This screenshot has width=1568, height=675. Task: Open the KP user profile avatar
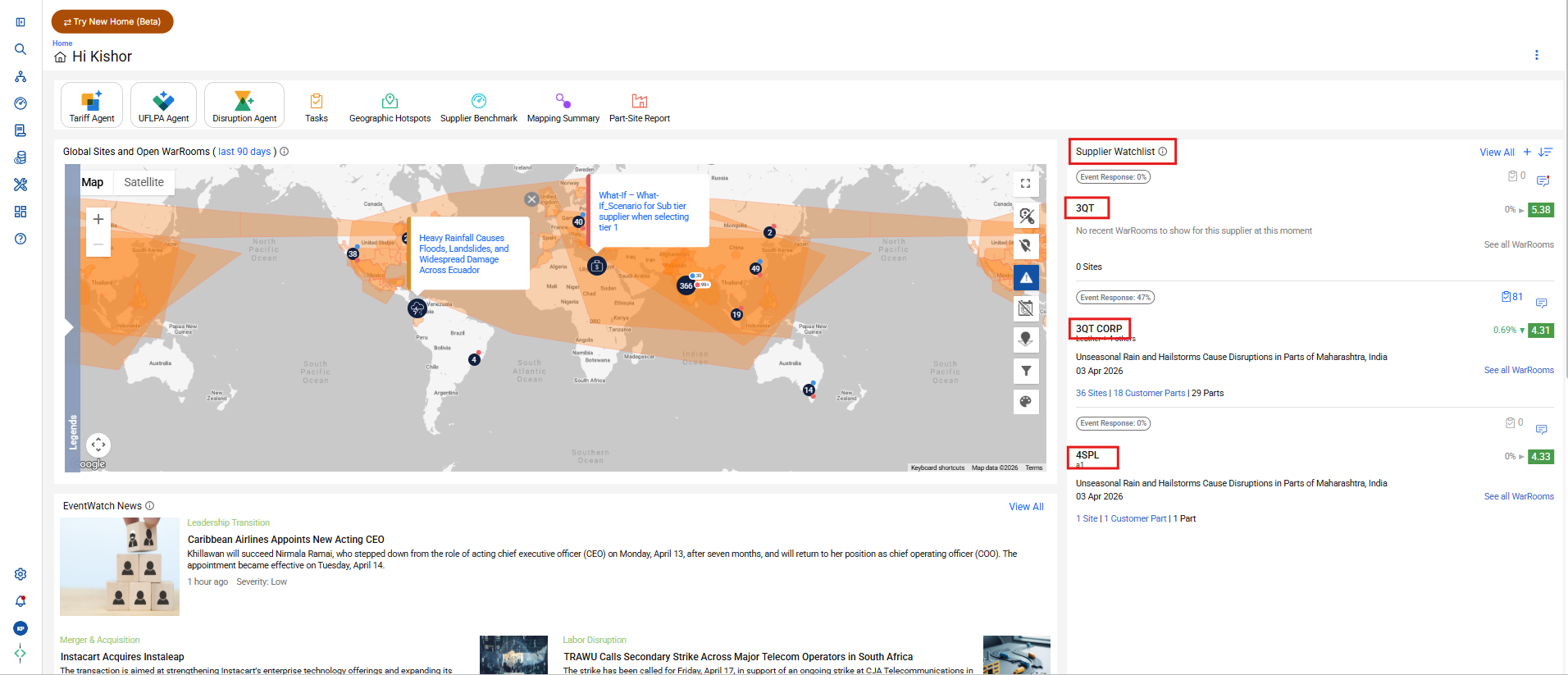tap(21, 628)
